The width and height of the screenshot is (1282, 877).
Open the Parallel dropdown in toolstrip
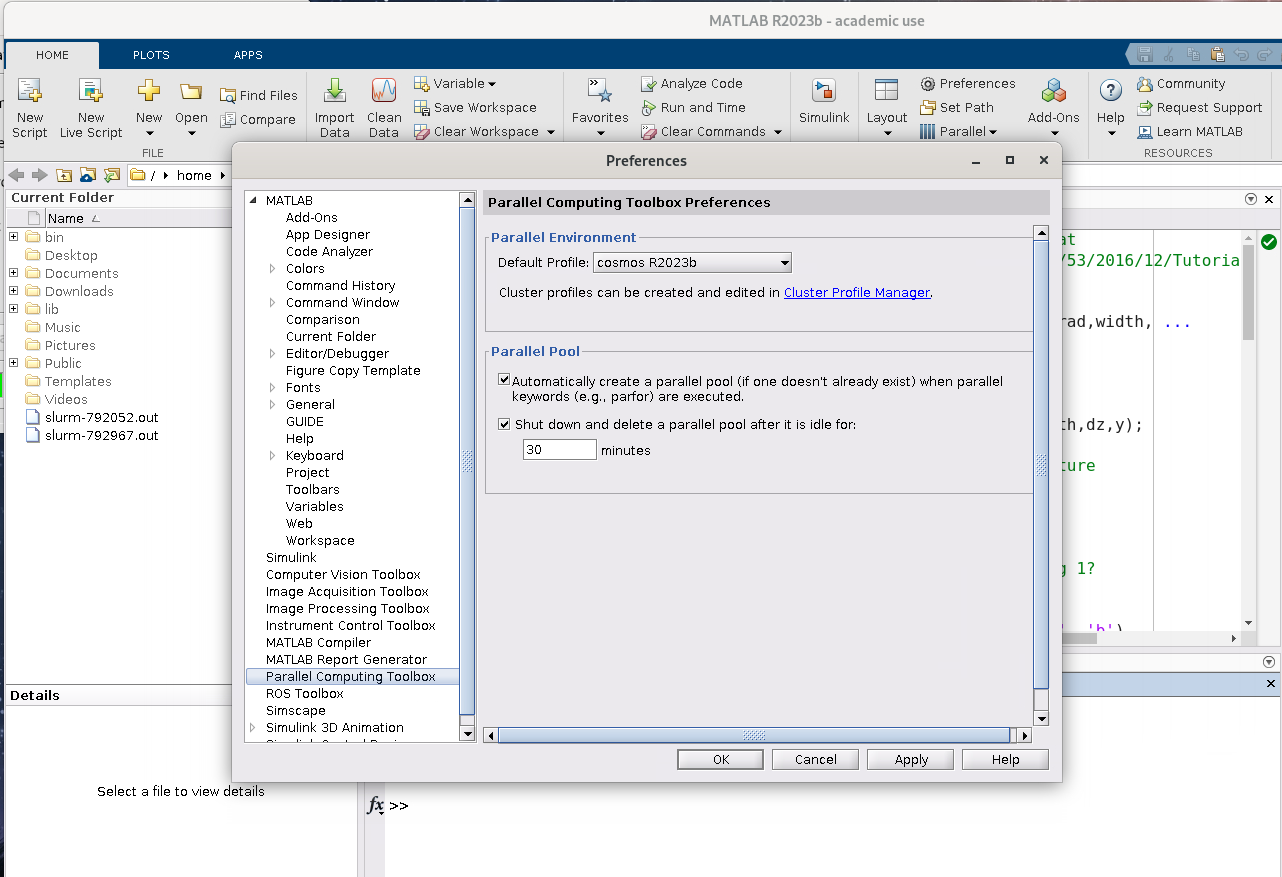coord(959,131)
